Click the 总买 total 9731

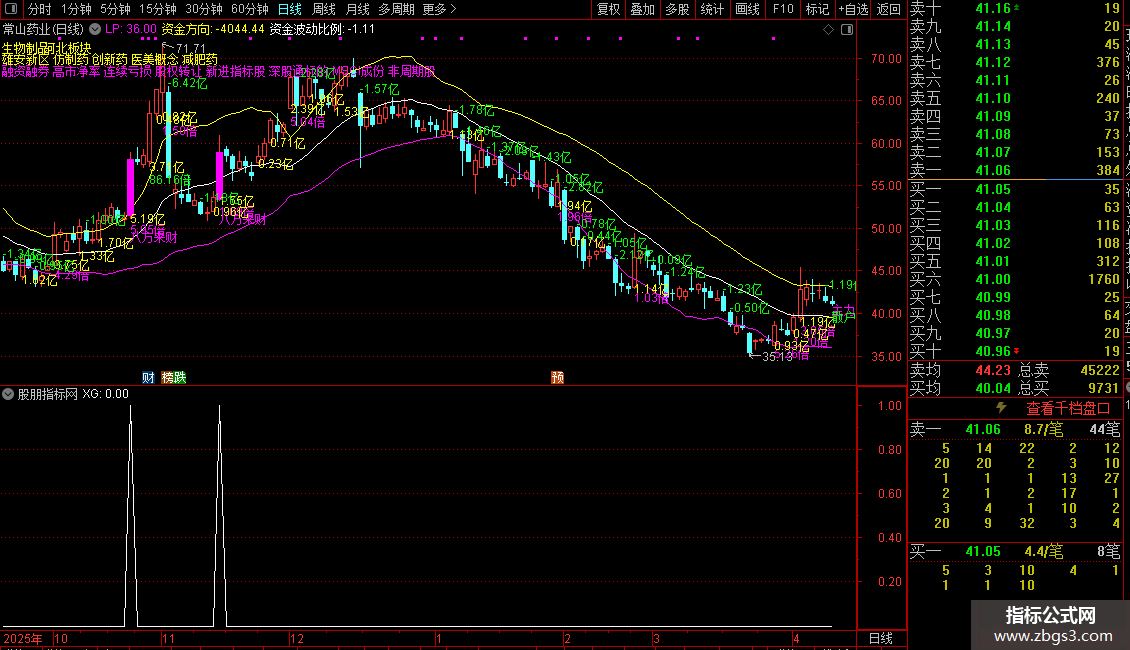tap(1103, 388)
